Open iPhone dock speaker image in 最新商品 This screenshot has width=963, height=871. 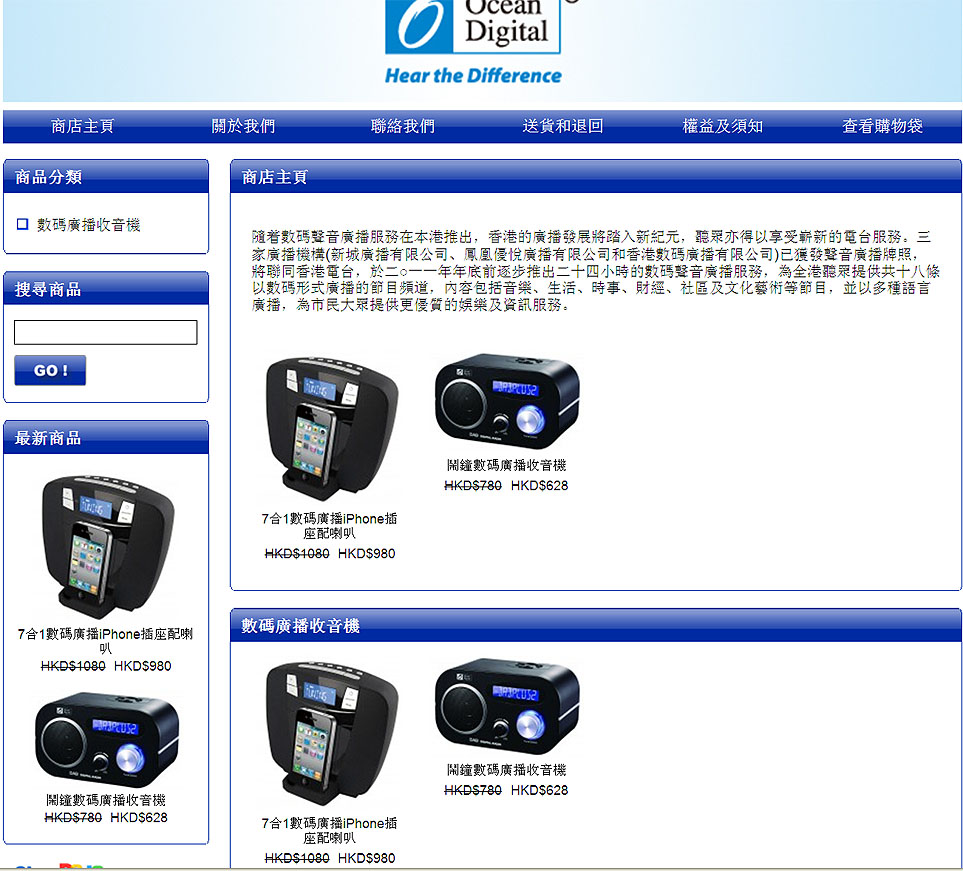click(106, 546)
